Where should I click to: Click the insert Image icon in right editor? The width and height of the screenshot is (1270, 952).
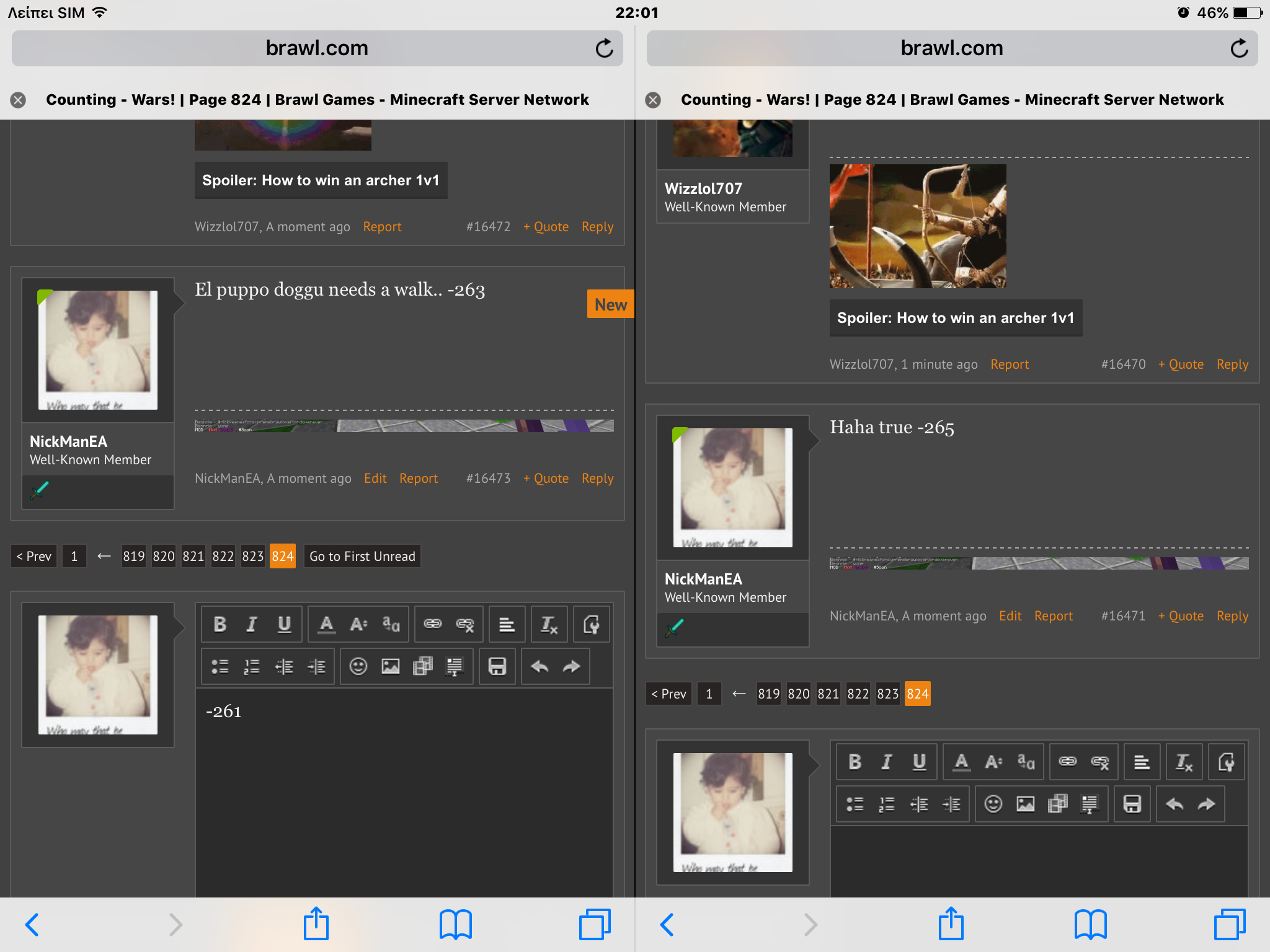click(x=1026, y=804)
